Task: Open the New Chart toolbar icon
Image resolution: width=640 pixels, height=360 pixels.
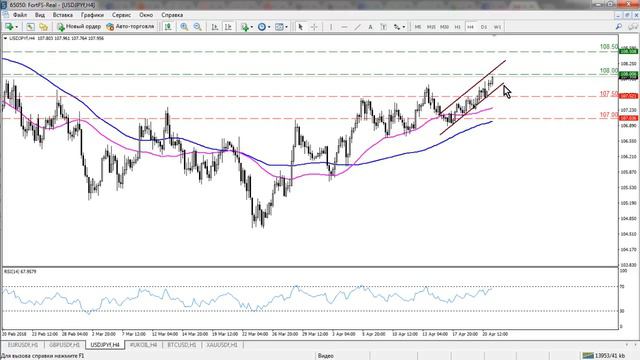Action: 9,27
